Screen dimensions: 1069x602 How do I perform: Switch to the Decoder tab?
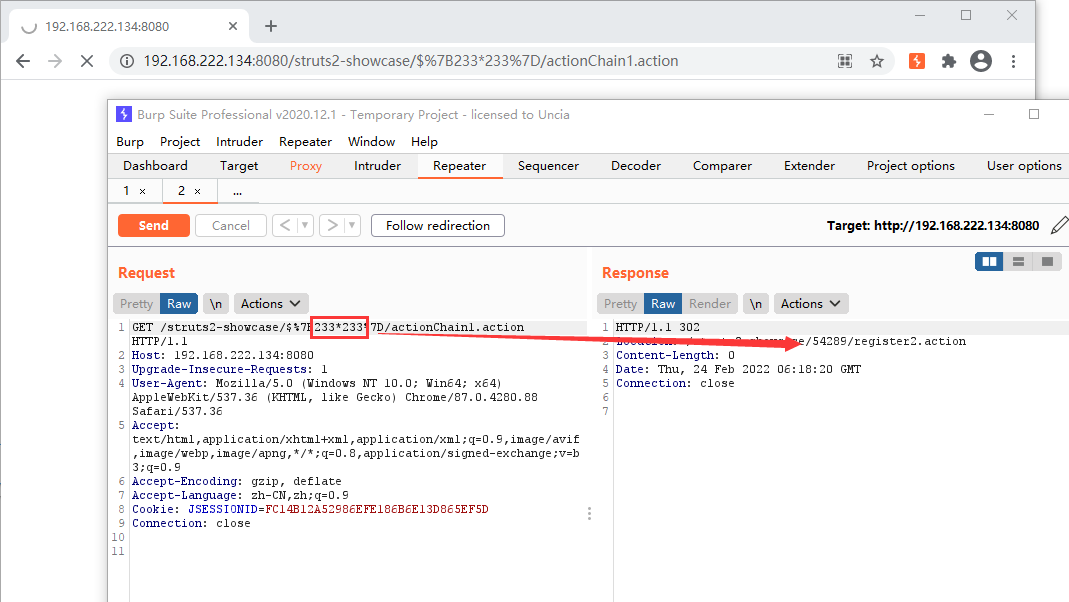(636, 166)
